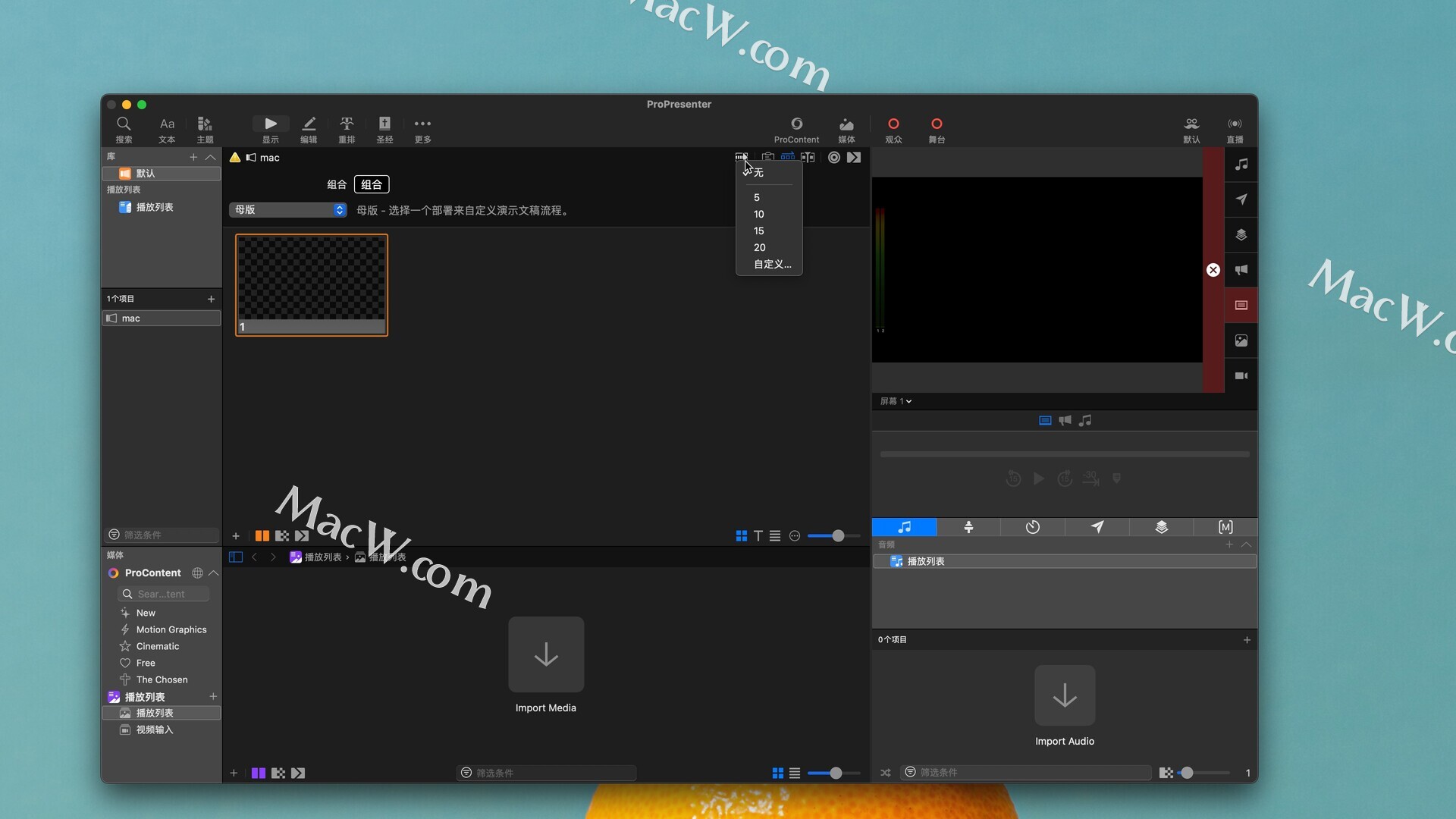Clear audio layer with music note icon
The width and height of the screenshot is (1456, 819).
coord(1241,165)
